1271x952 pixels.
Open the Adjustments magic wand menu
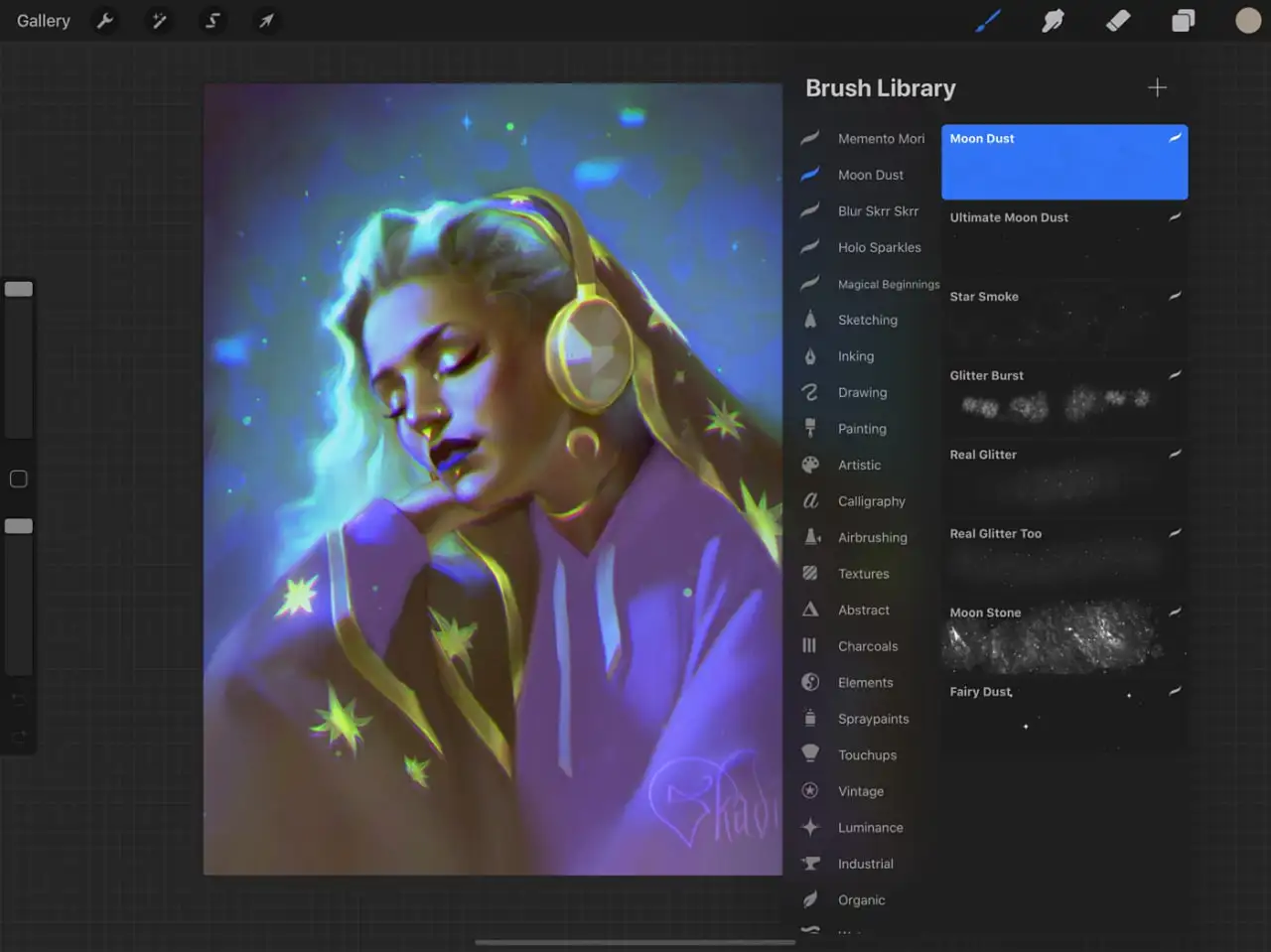[159, 21]
